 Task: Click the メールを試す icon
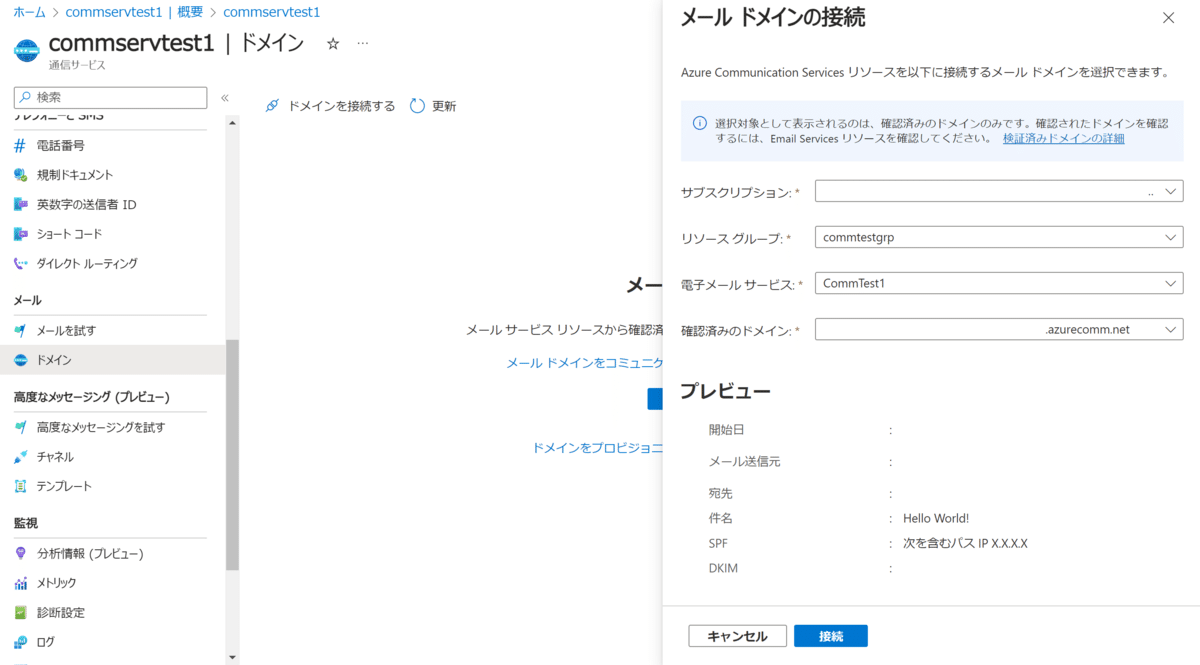coord(20,331)
